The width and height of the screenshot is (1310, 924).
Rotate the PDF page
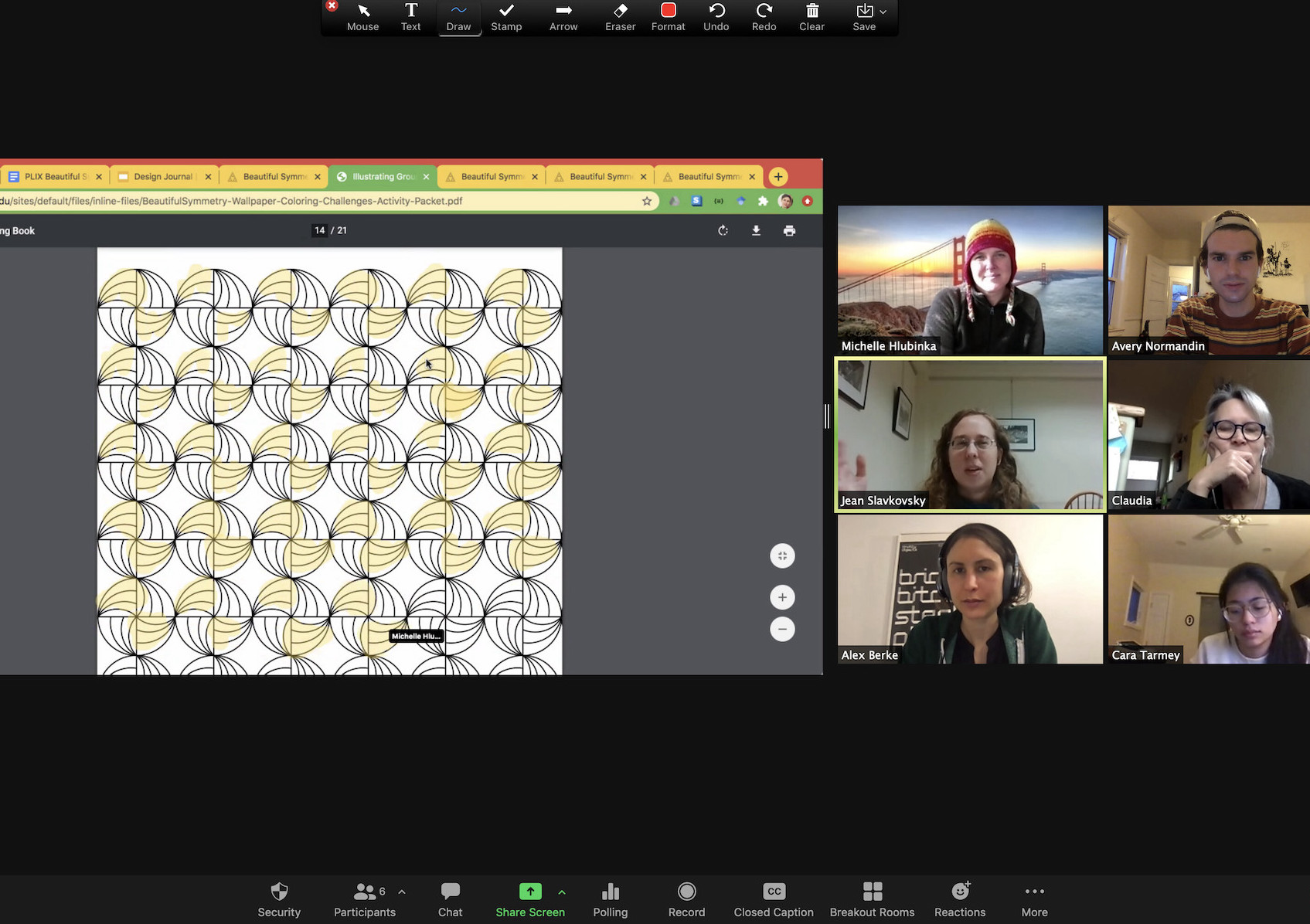click(723, 230)
